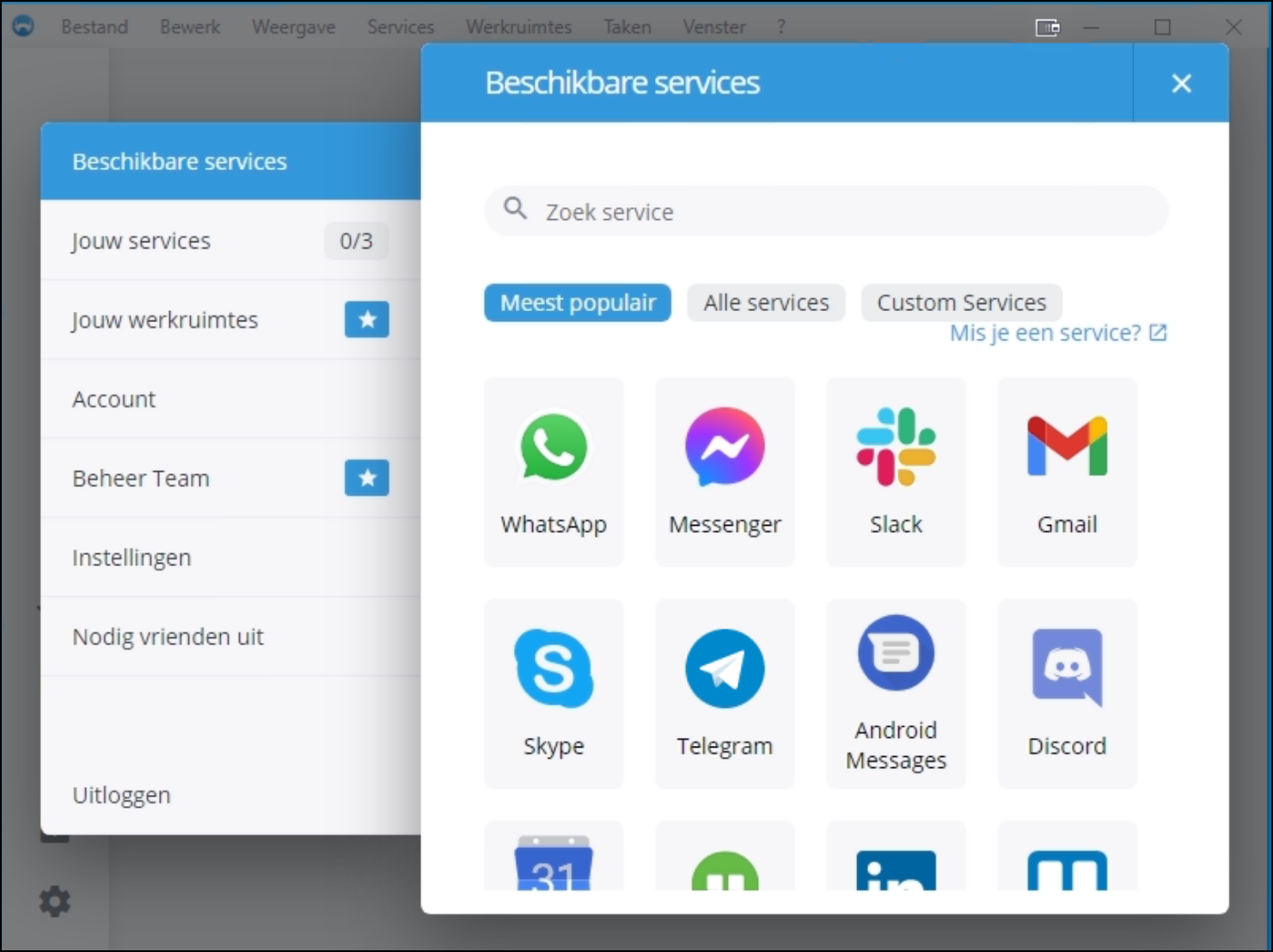Open the Bewerk menu
1273x952 pixels.
coord(190,27)
